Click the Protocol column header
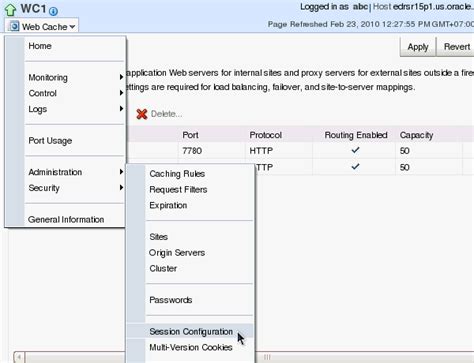 (x=266, y=135)
